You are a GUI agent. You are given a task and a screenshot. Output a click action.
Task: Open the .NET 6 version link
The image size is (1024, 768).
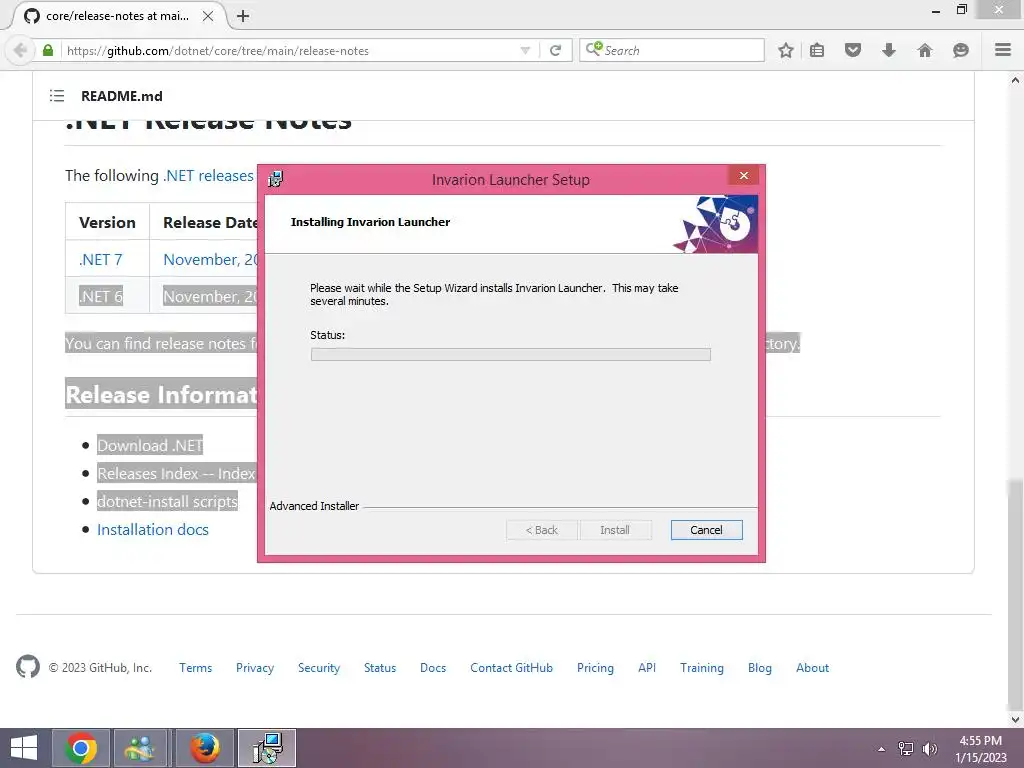[x=101, y=296]
